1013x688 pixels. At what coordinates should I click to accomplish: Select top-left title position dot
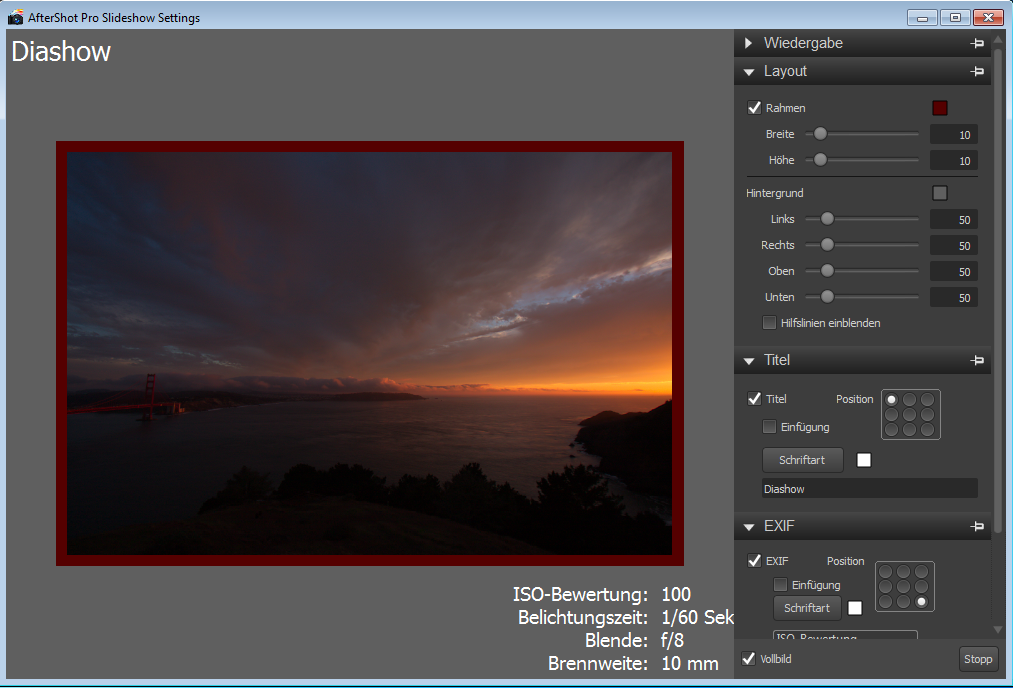point(892,400)
